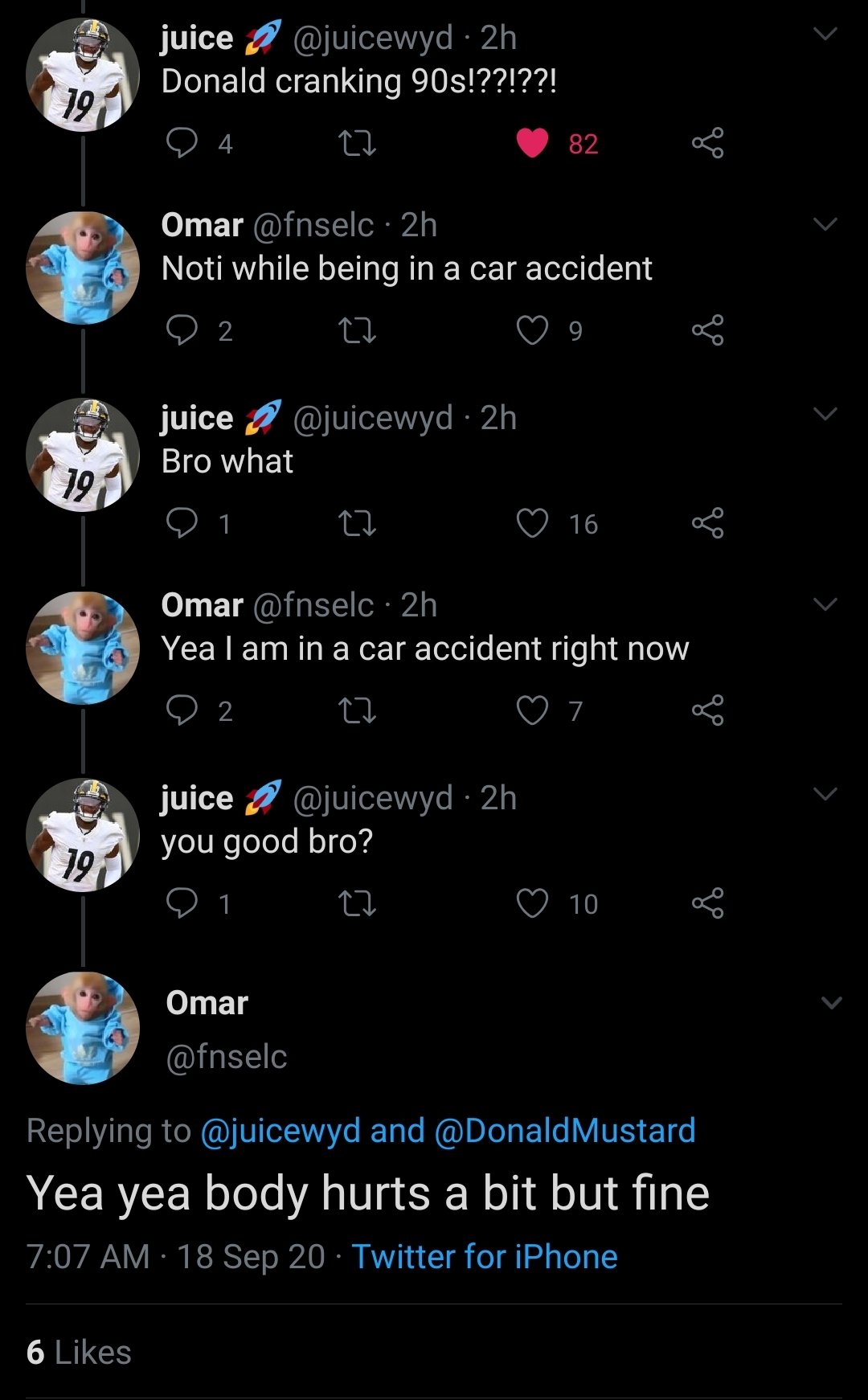The height and width of the screenshot is (1400, 868).
Task: Open options chevron on "Yea yea body hurts" tweet
Action: [832, 1003]
